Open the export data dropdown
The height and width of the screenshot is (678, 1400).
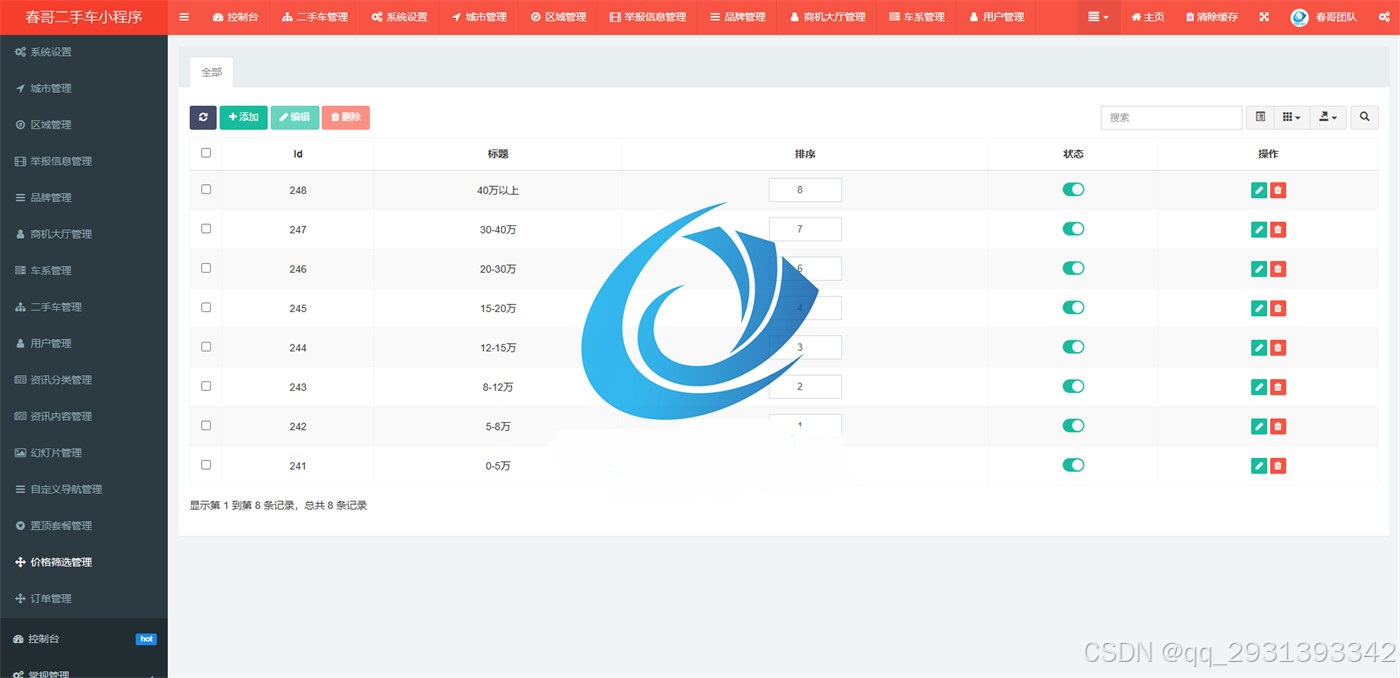(x=1329, y=117)
